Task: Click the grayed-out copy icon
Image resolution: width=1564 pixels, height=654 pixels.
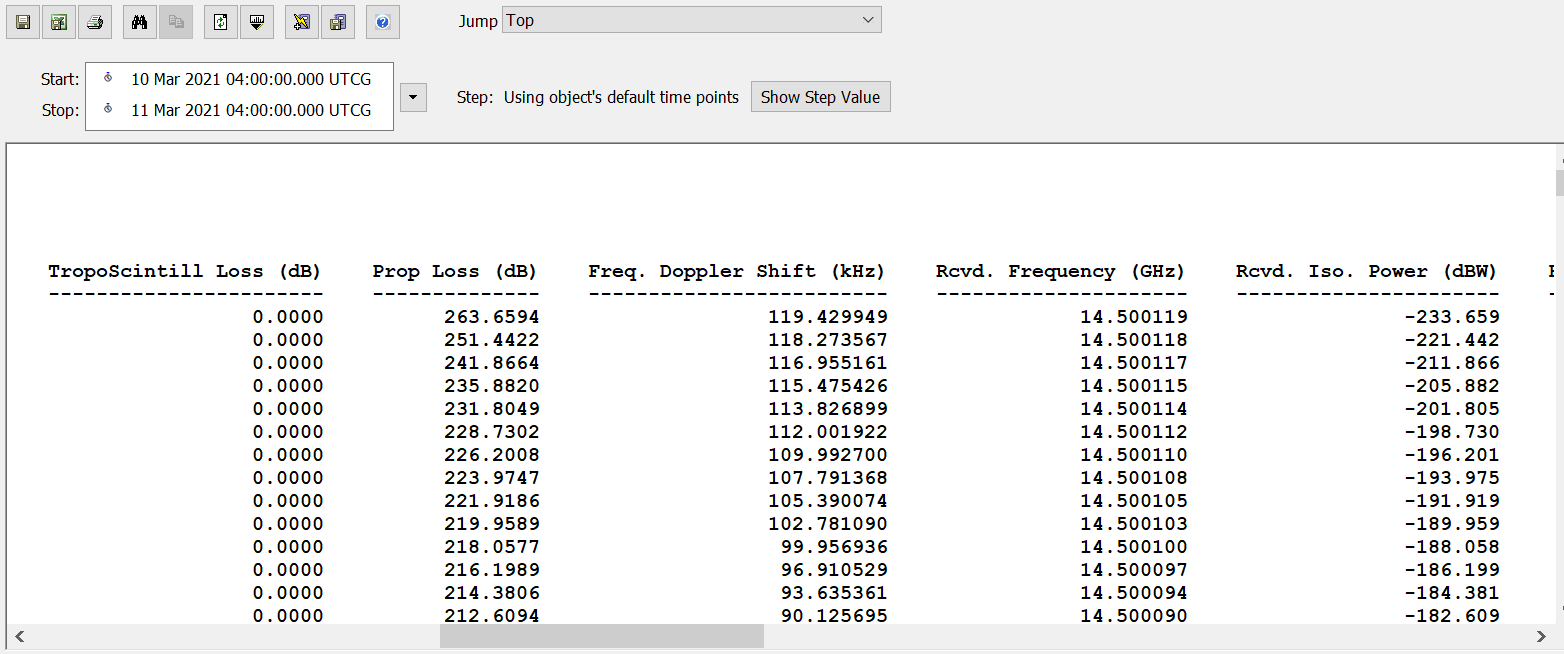Action: pos(176,22)
